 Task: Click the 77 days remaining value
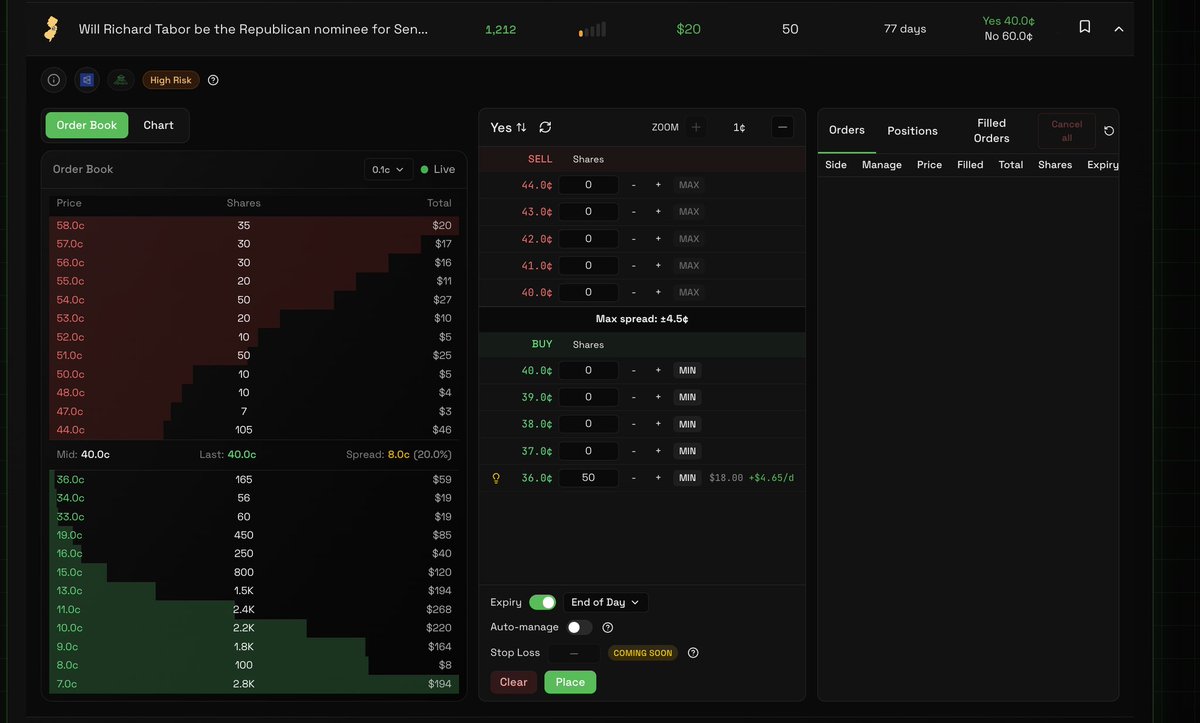905,29
